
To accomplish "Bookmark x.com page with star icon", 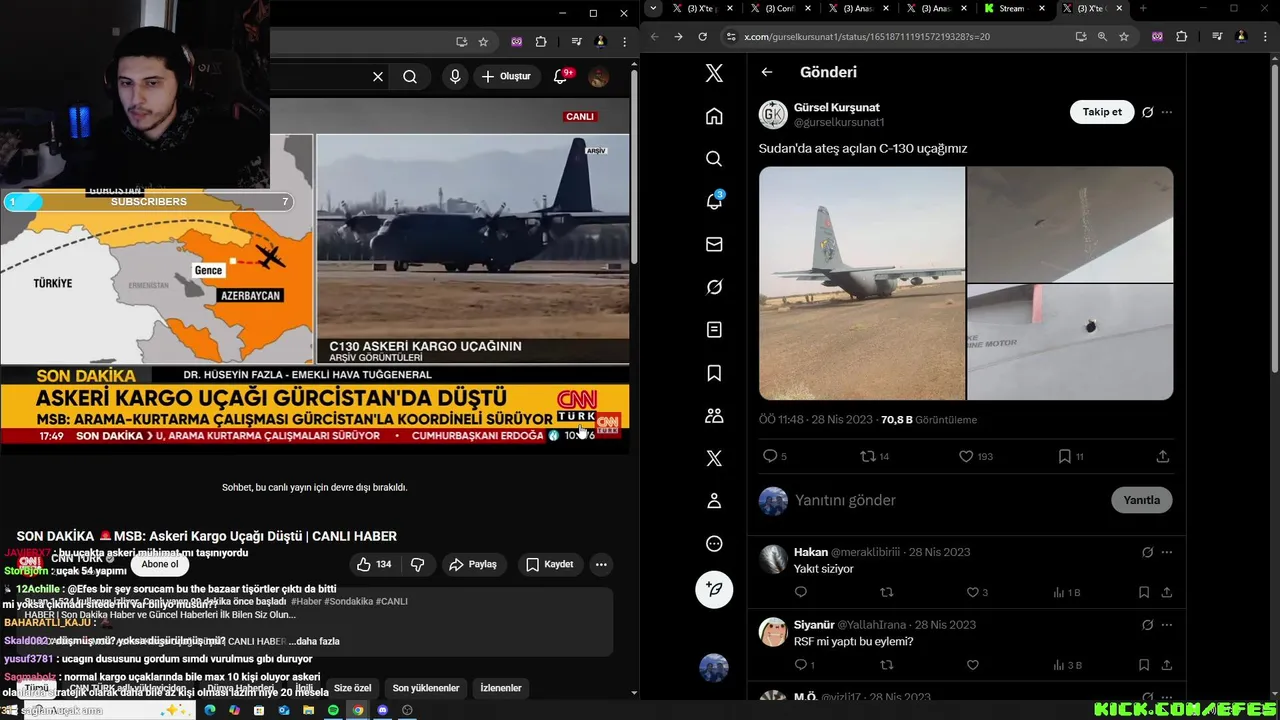I will pos(1124,36).
